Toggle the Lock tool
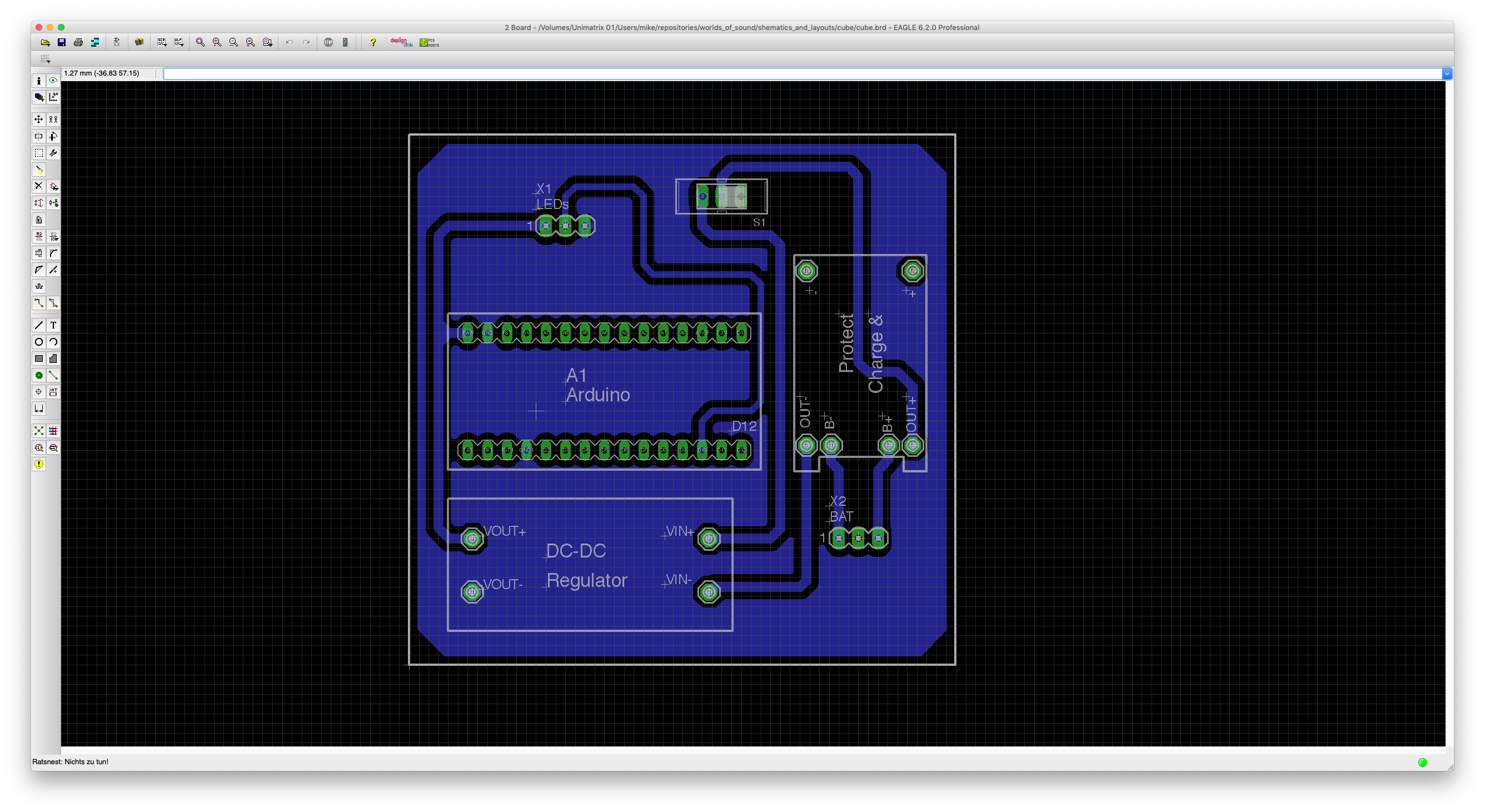The image size is (1485, 812). [38, 220]
